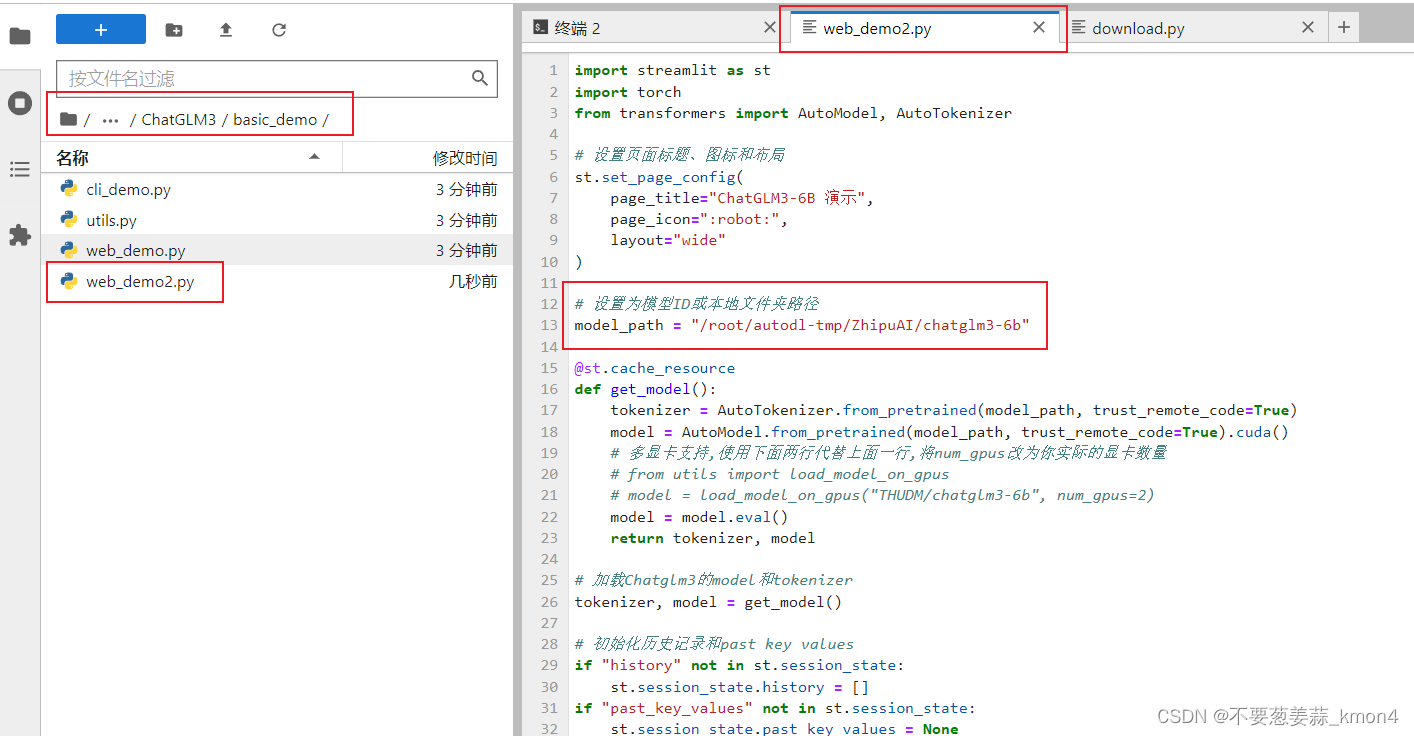Screen dimensions: 1414x736
Task: Click the Python icon beside utils.py
Action: click(69, 220)
